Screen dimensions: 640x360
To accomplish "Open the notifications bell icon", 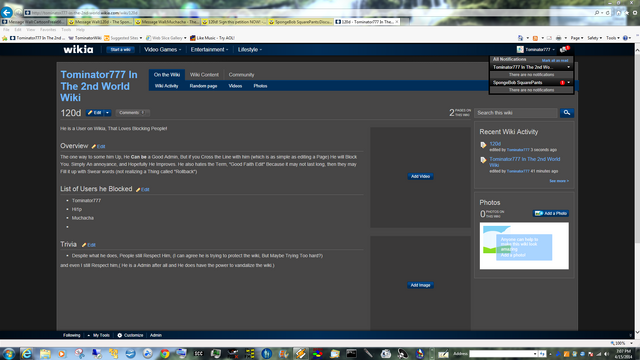I will coord(564,49).
